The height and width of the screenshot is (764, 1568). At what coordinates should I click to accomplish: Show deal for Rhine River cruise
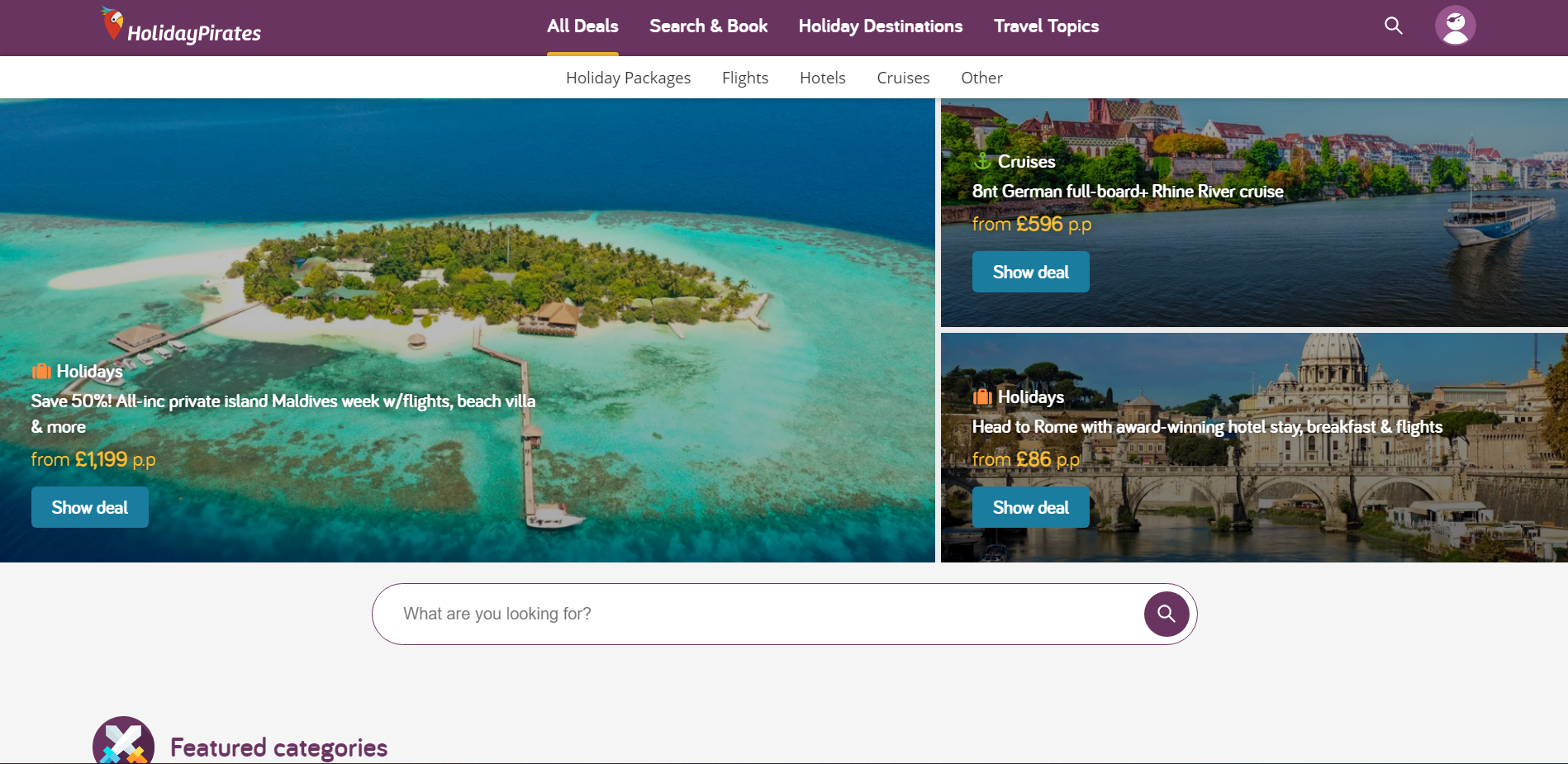click(x=1031, y=272)
